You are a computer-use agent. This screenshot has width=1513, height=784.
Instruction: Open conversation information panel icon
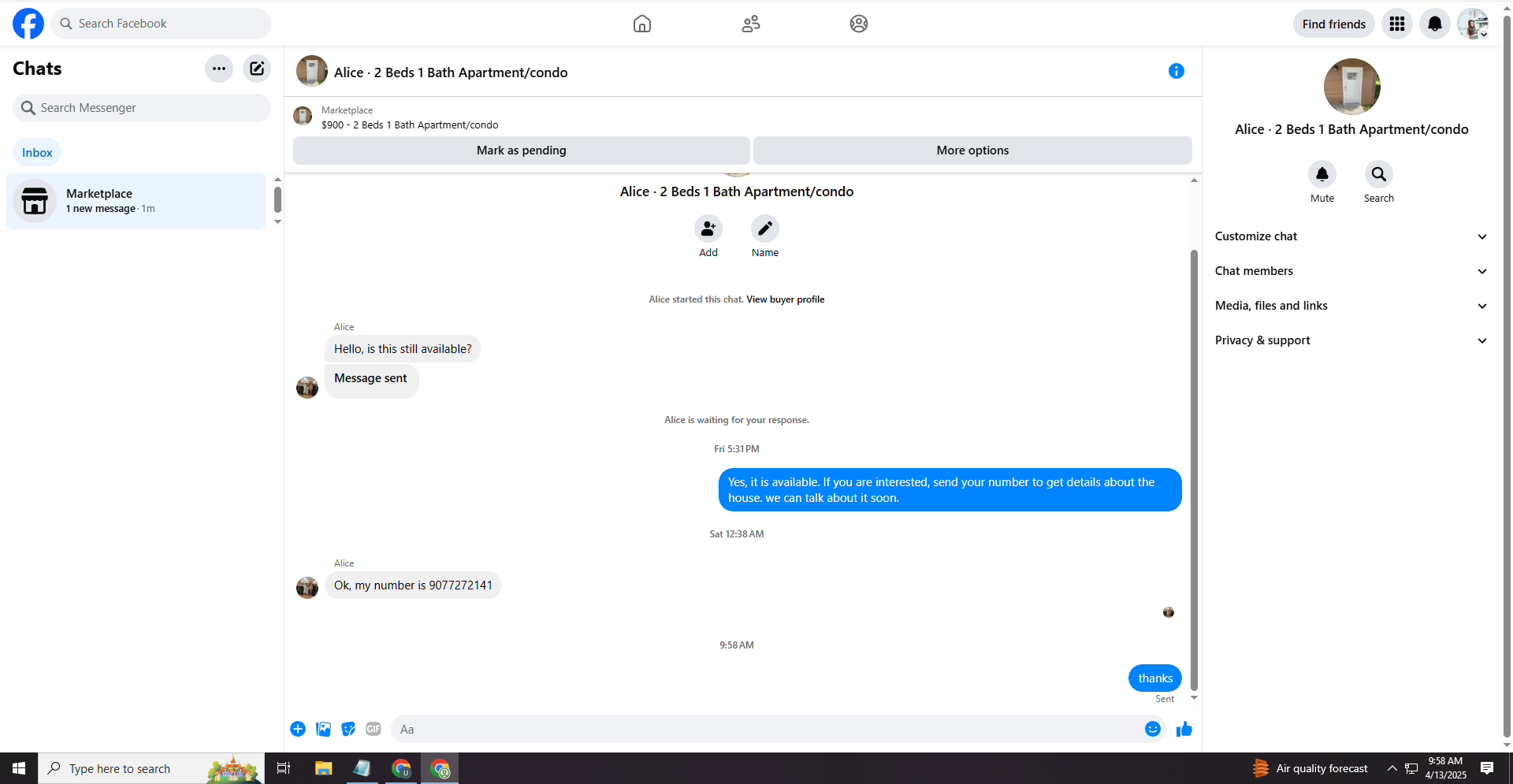point(1177,71)
